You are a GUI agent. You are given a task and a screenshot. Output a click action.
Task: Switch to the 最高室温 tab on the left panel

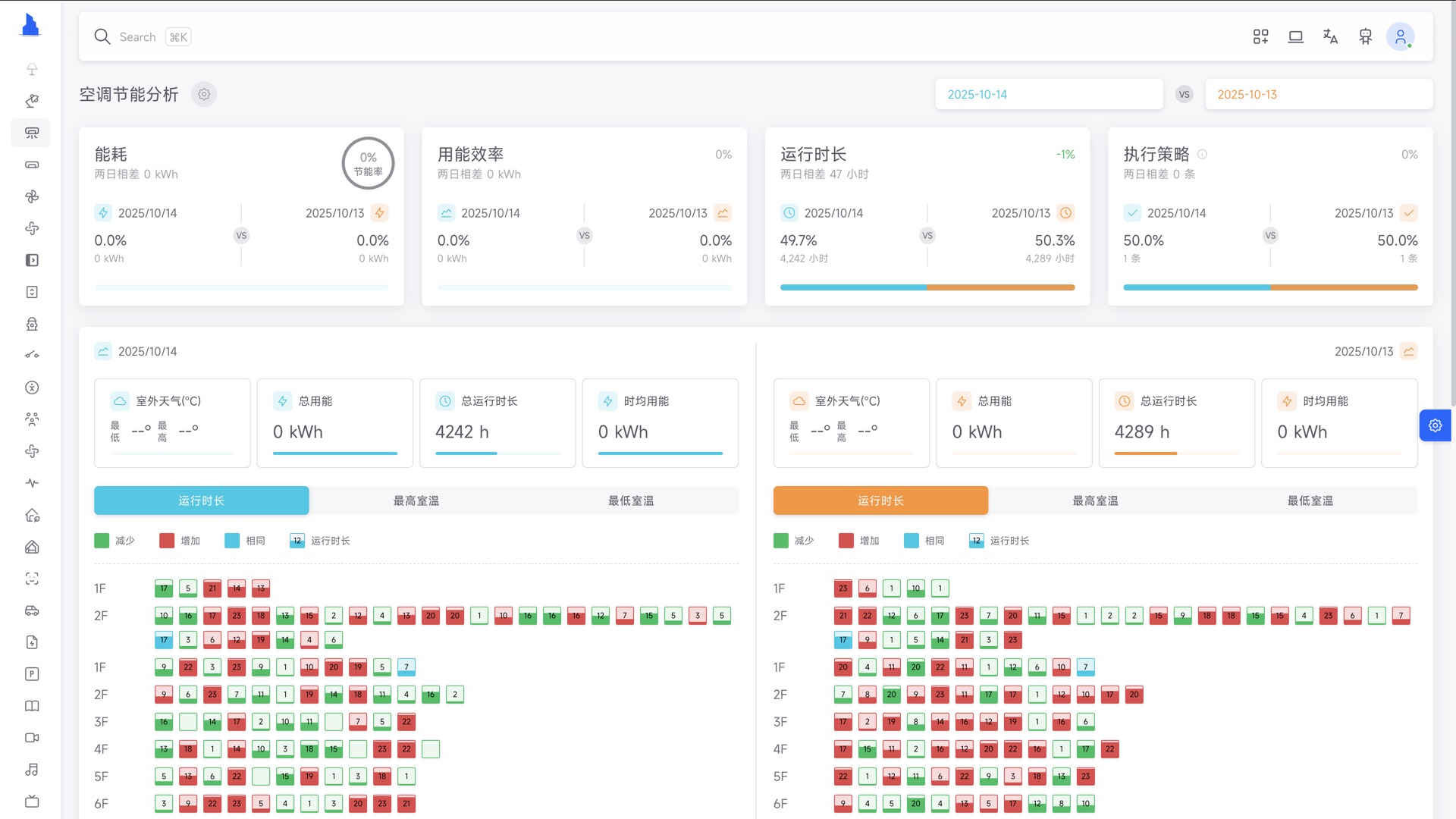click(416, 500)
